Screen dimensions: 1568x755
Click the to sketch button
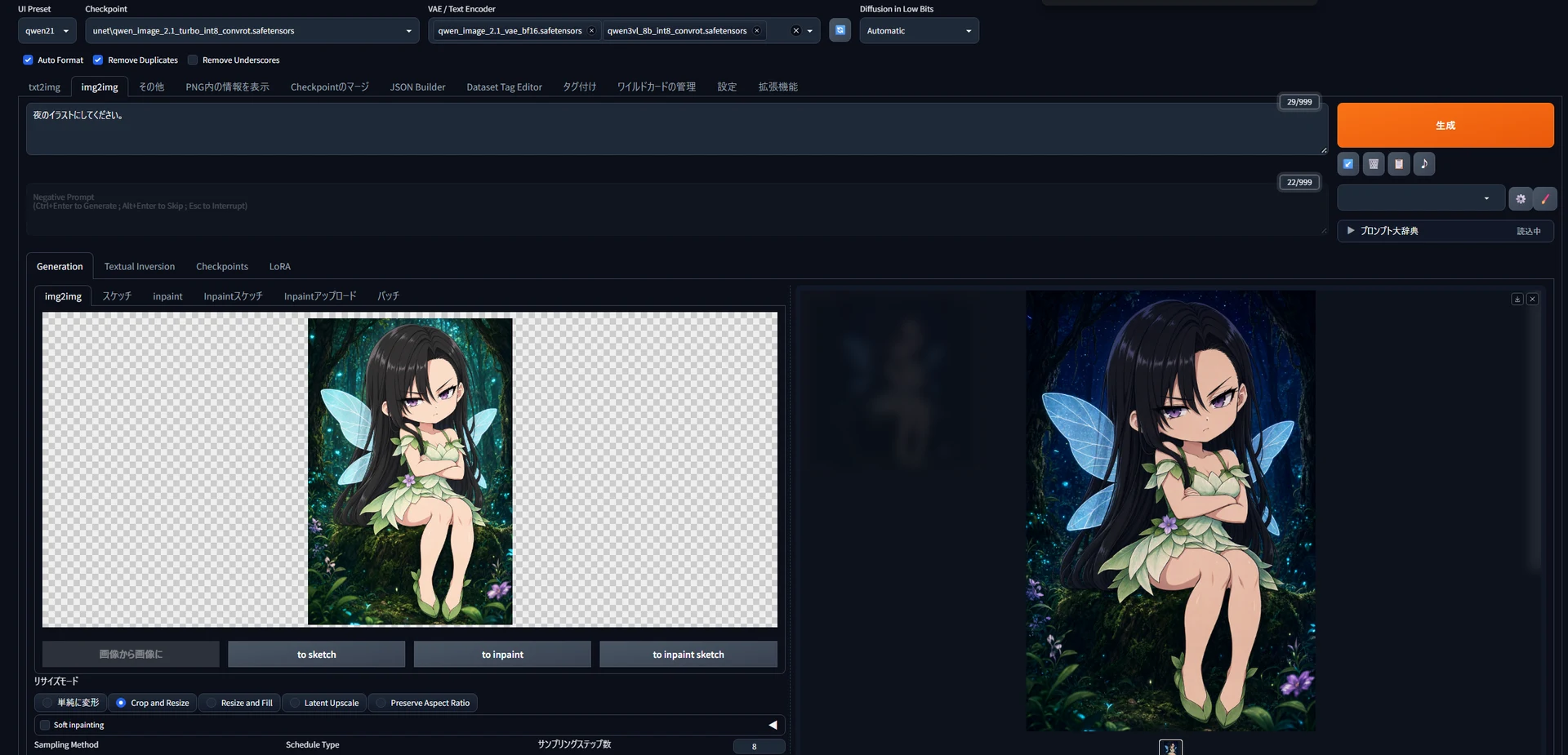317,654
